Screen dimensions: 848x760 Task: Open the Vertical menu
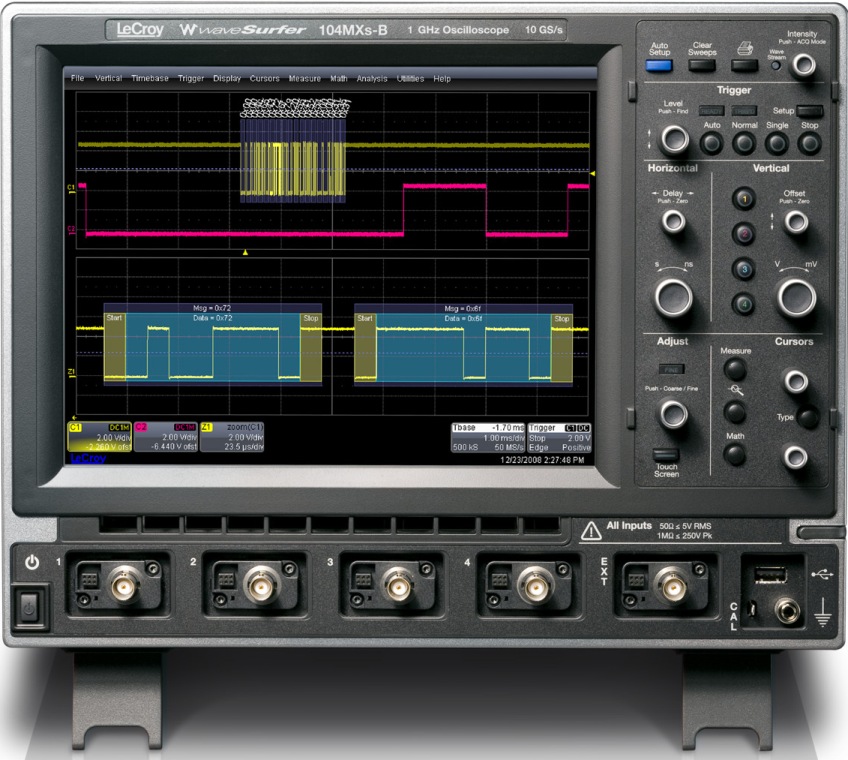coord(109,78)
